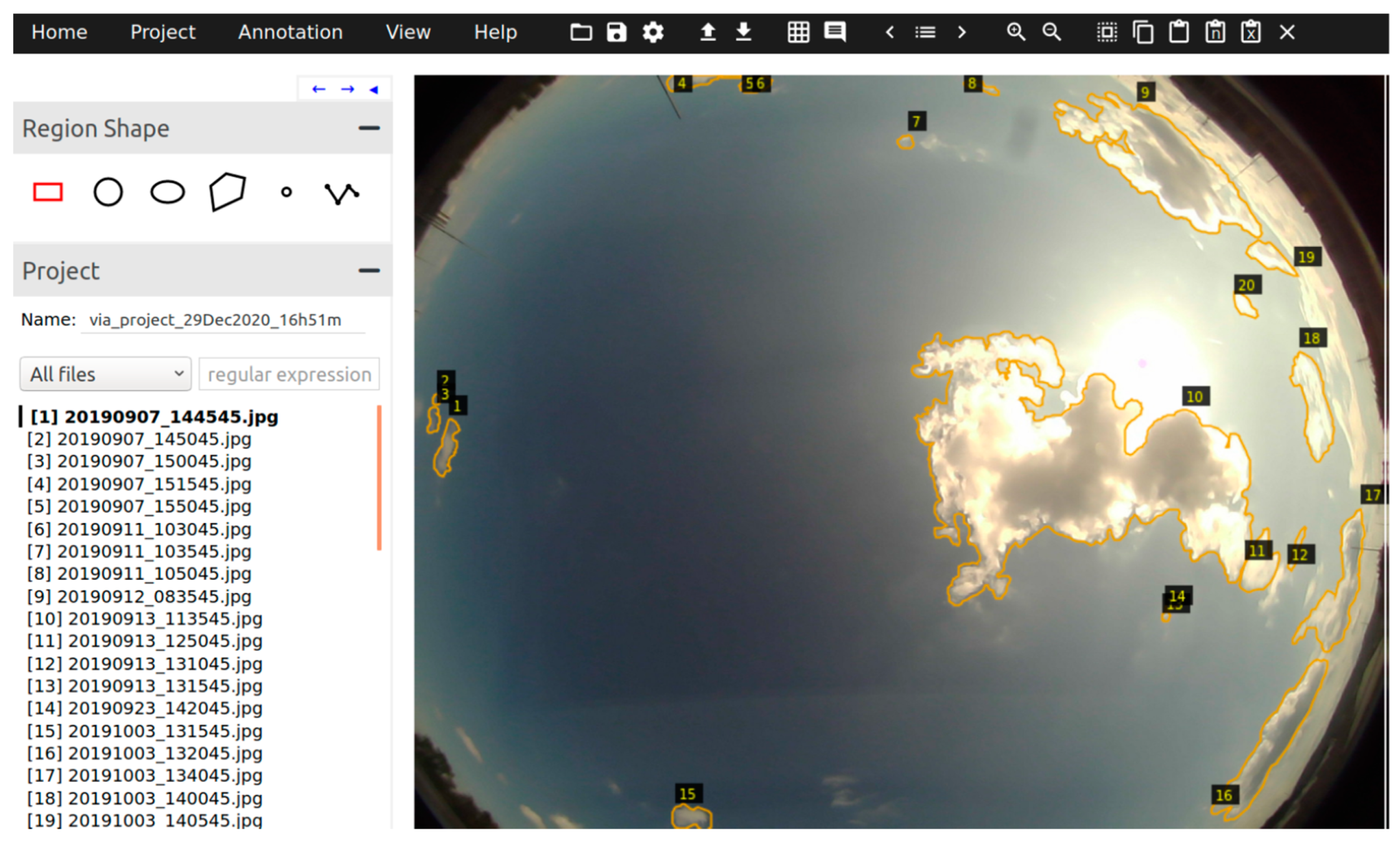Open the View menu
1400x843 pixels.
[x=407, y=32]
